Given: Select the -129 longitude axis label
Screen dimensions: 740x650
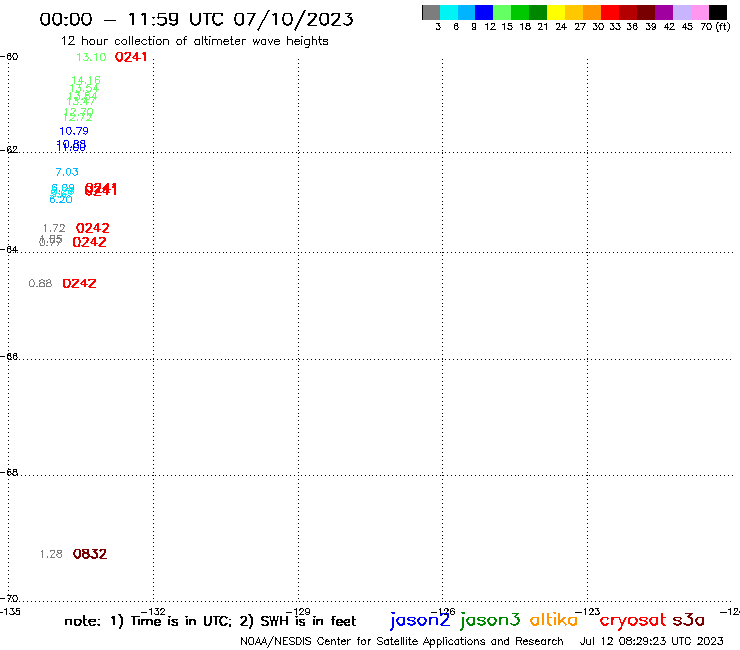Looking at the screenshot, I should pos(298,612).
